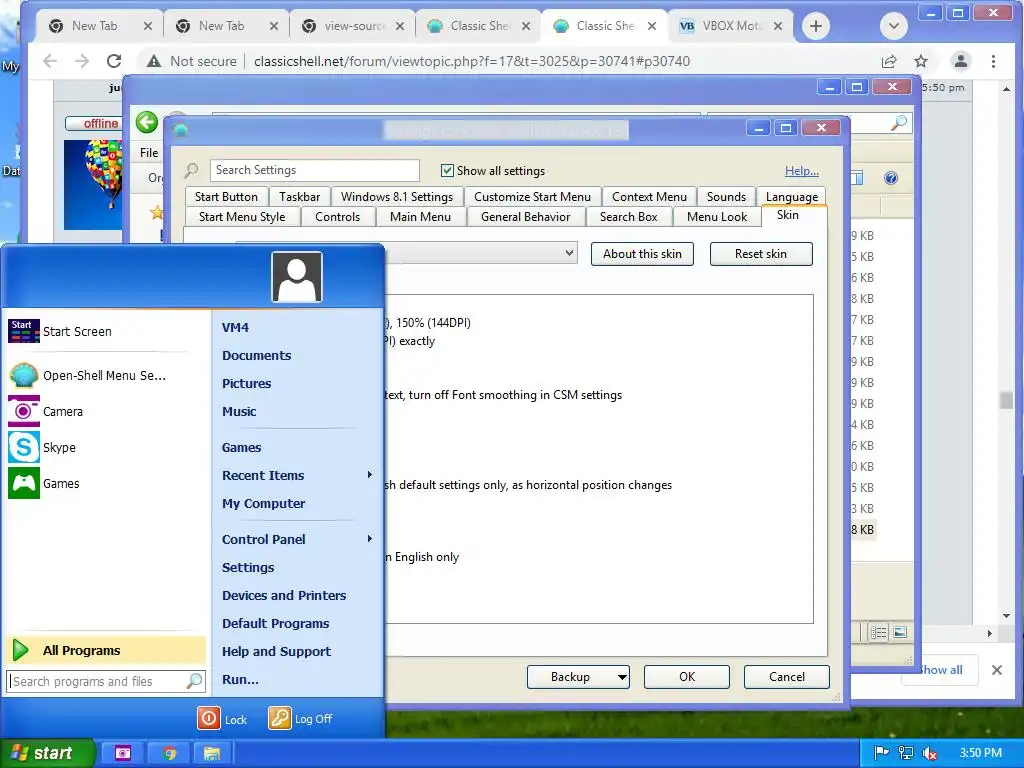The height and width of the screenshot is (768, 1024).
Task: Click the Chrome address bar URL
Action: [x=472, y=61]
